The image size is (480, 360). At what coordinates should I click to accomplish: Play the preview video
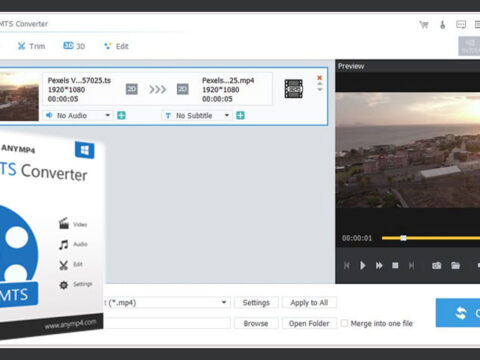[363, 266]
